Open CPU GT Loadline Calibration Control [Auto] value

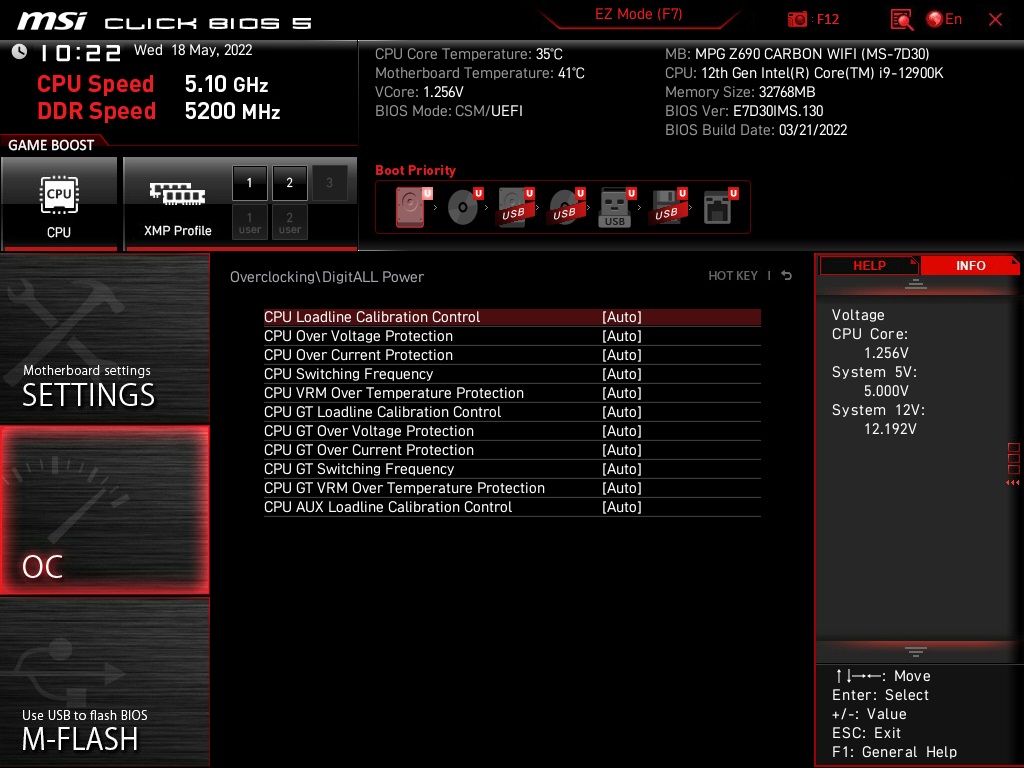(x=622, y=411)
